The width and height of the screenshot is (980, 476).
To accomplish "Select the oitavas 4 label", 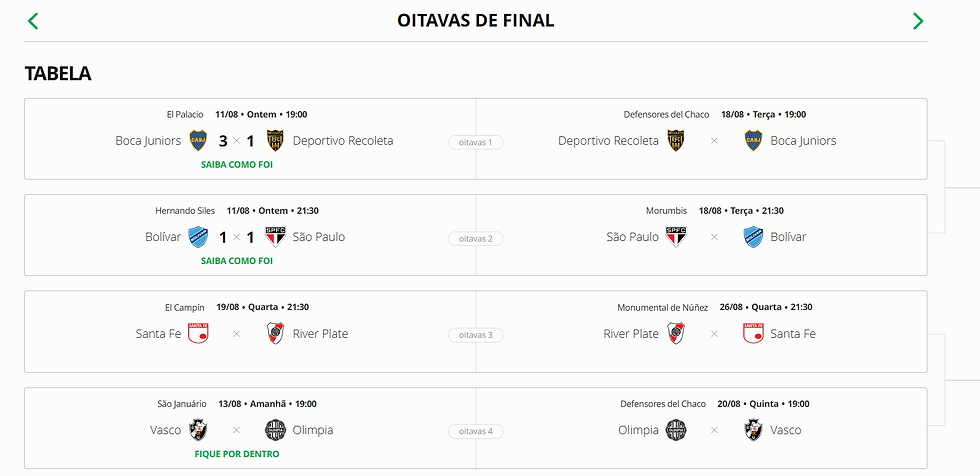I will coord(476,431).
